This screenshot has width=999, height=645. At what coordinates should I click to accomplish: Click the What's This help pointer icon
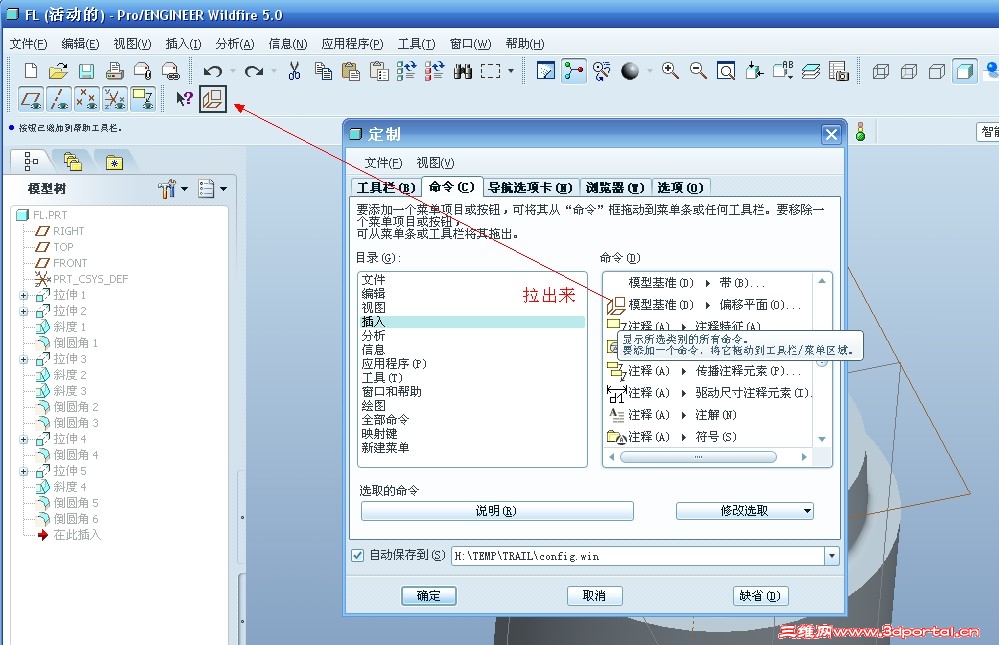(184, 99)
